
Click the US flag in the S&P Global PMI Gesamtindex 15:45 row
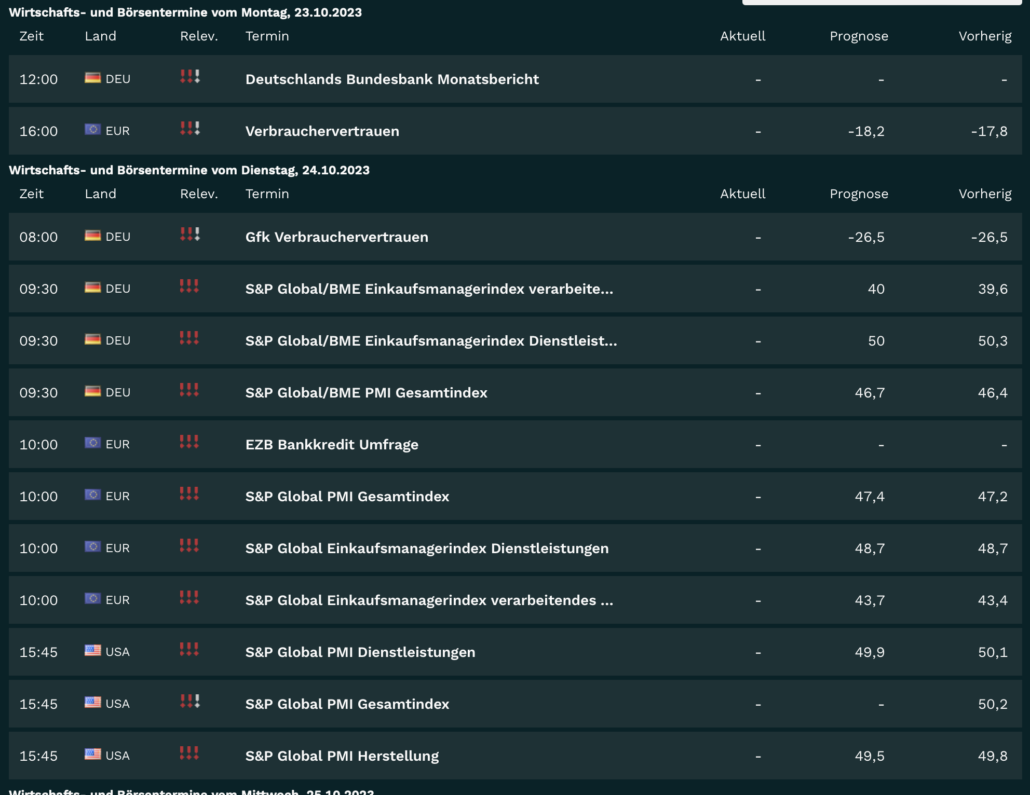(93, 703)
